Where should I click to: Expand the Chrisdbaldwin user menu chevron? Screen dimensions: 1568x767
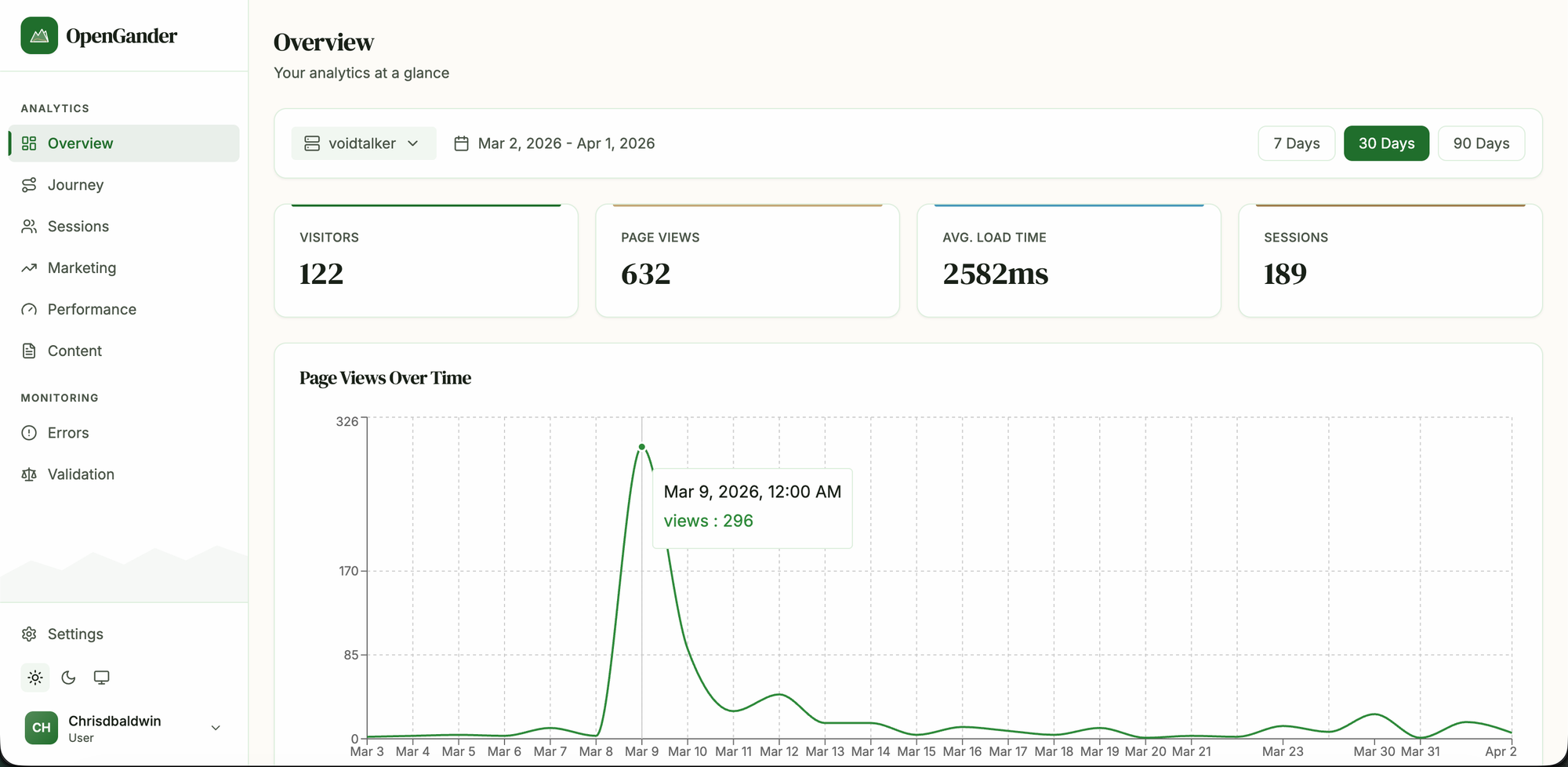tap(216, 728)
